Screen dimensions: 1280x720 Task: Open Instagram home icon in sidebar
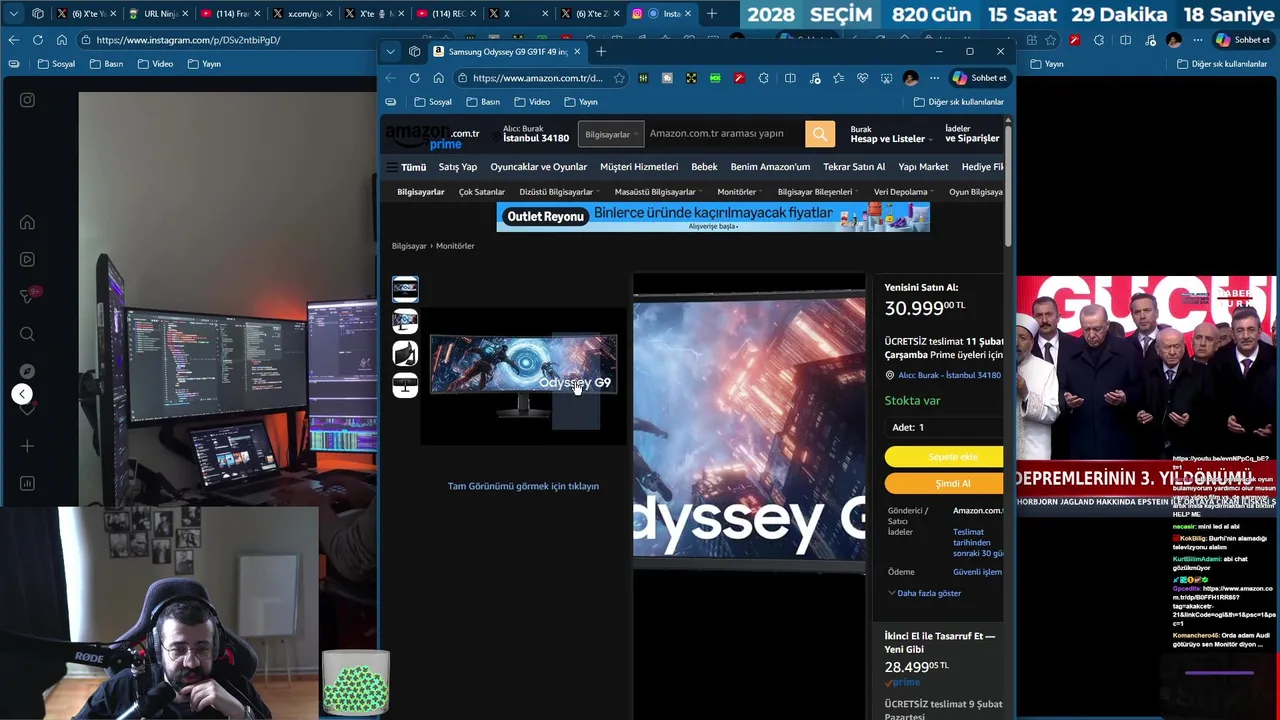click(27, 222)
